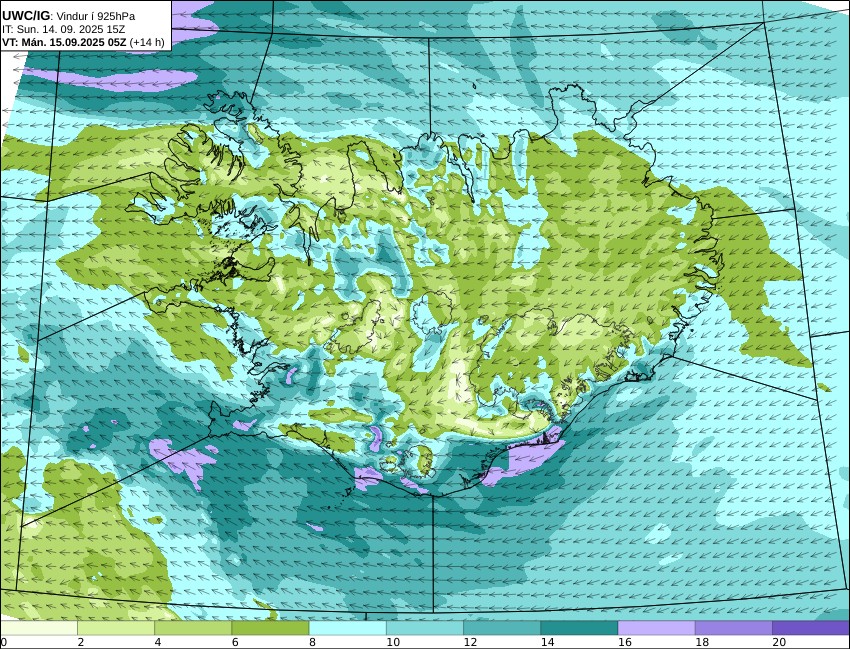The image size is (850, 649).
Task: Click the 8–10 m/s pale cyan swatch
Action: pyautogui.click(x=347, y=628)
